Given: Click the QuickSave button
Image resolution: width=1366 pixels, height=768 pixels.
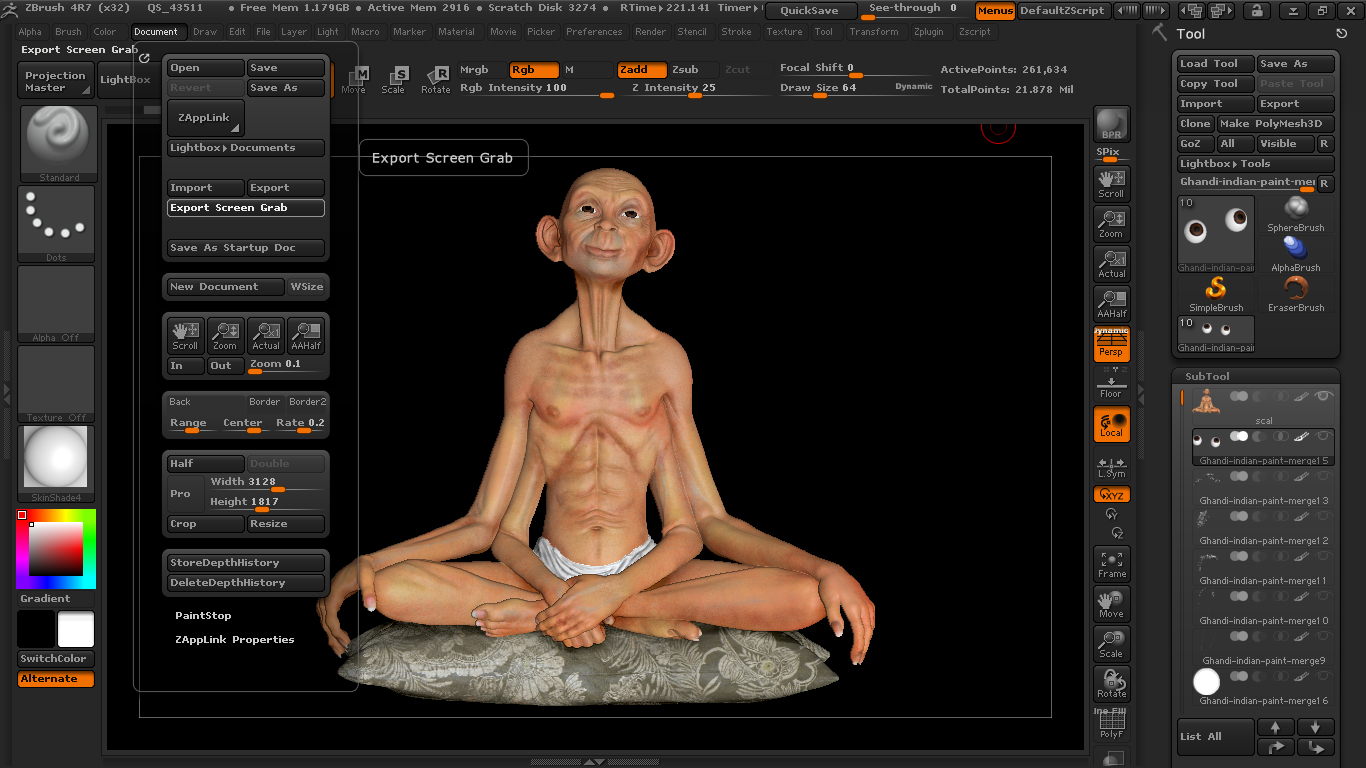Looking at the screenshot, I should pyautogui.click(x=811, y=11).
